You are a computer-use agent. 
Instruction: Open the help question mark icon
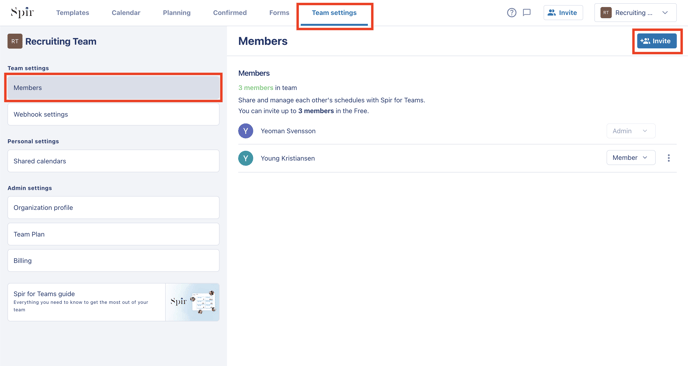[x=512, y=13]
